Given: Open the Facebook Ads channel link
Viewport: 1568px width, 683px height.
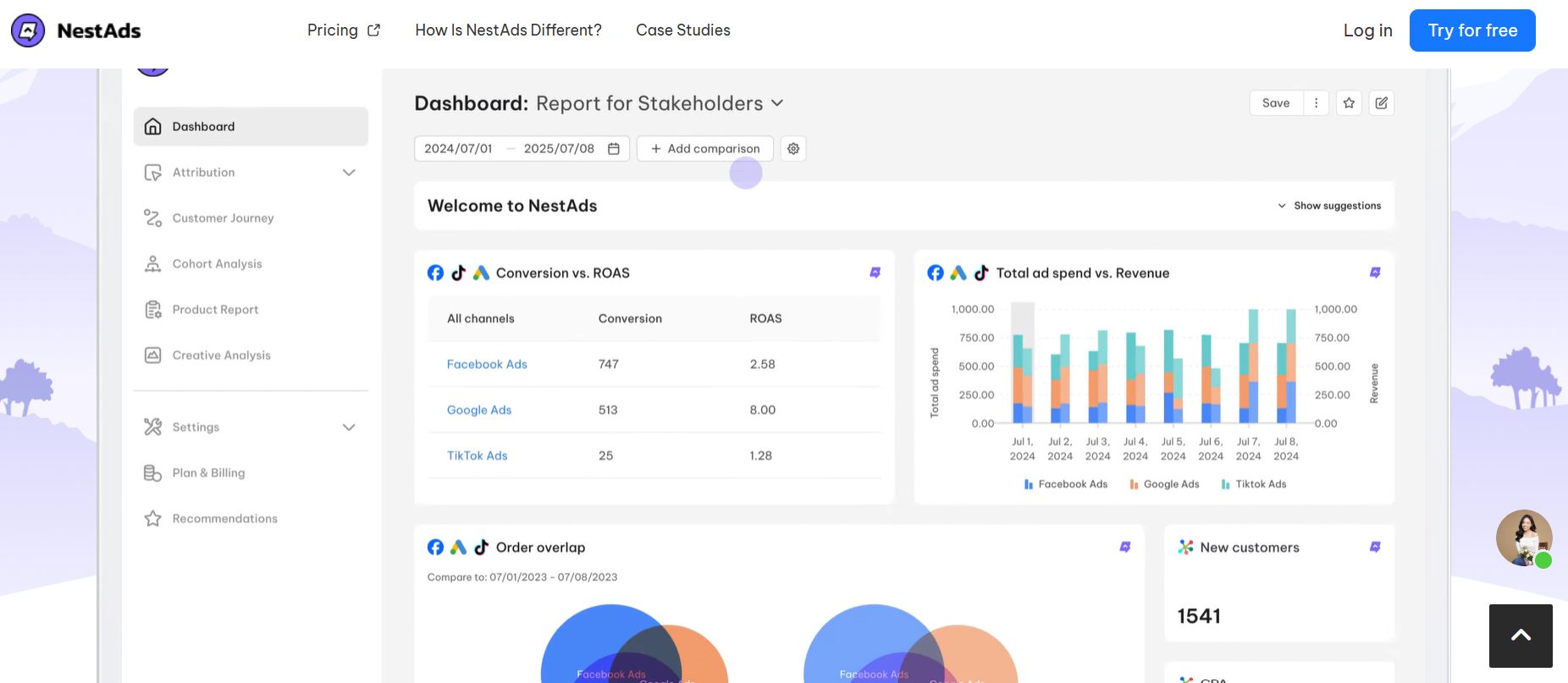Looking at the screenshot, I should pos(487,364).
